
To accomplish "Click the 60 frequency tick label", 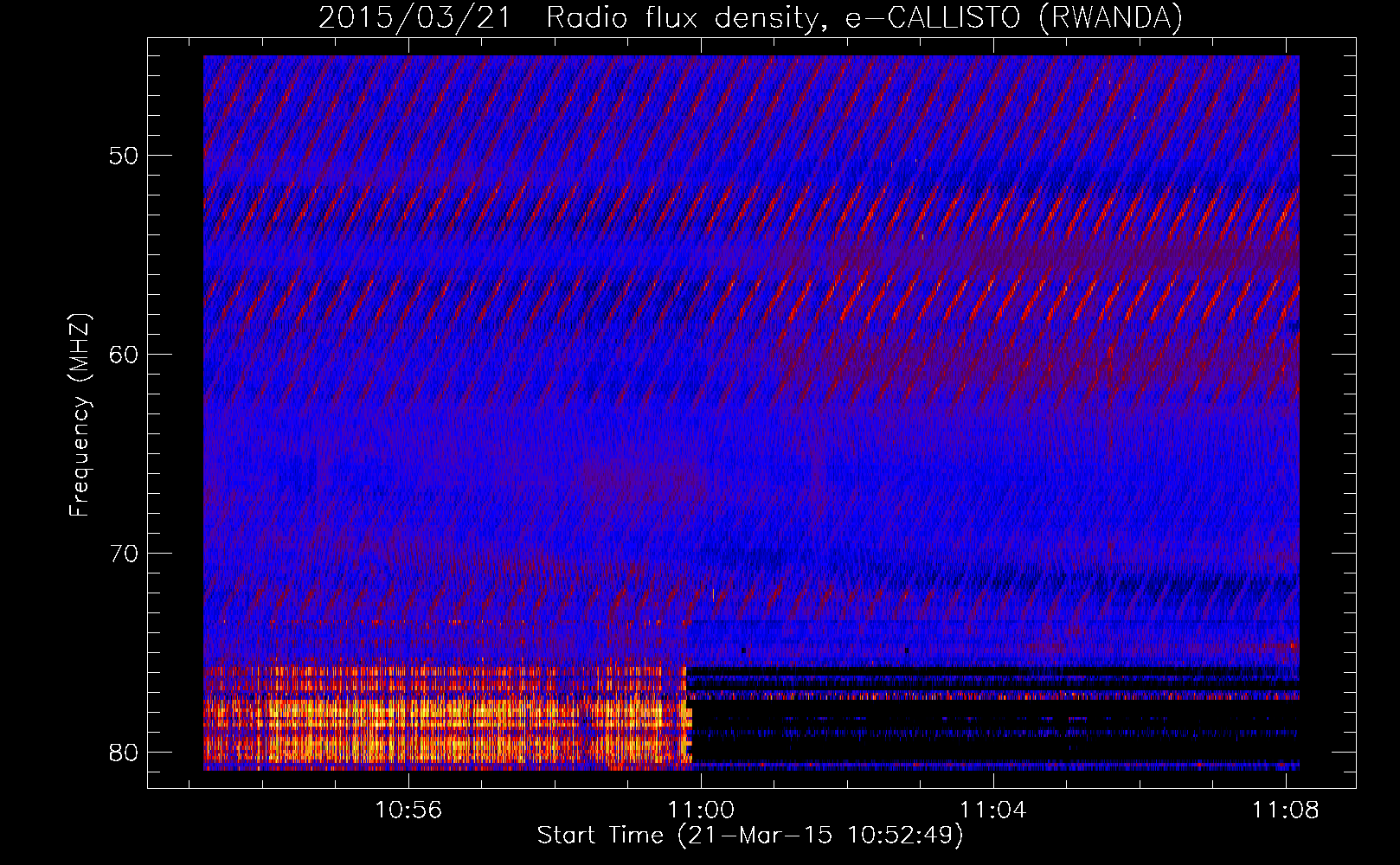I will point(125,355).
